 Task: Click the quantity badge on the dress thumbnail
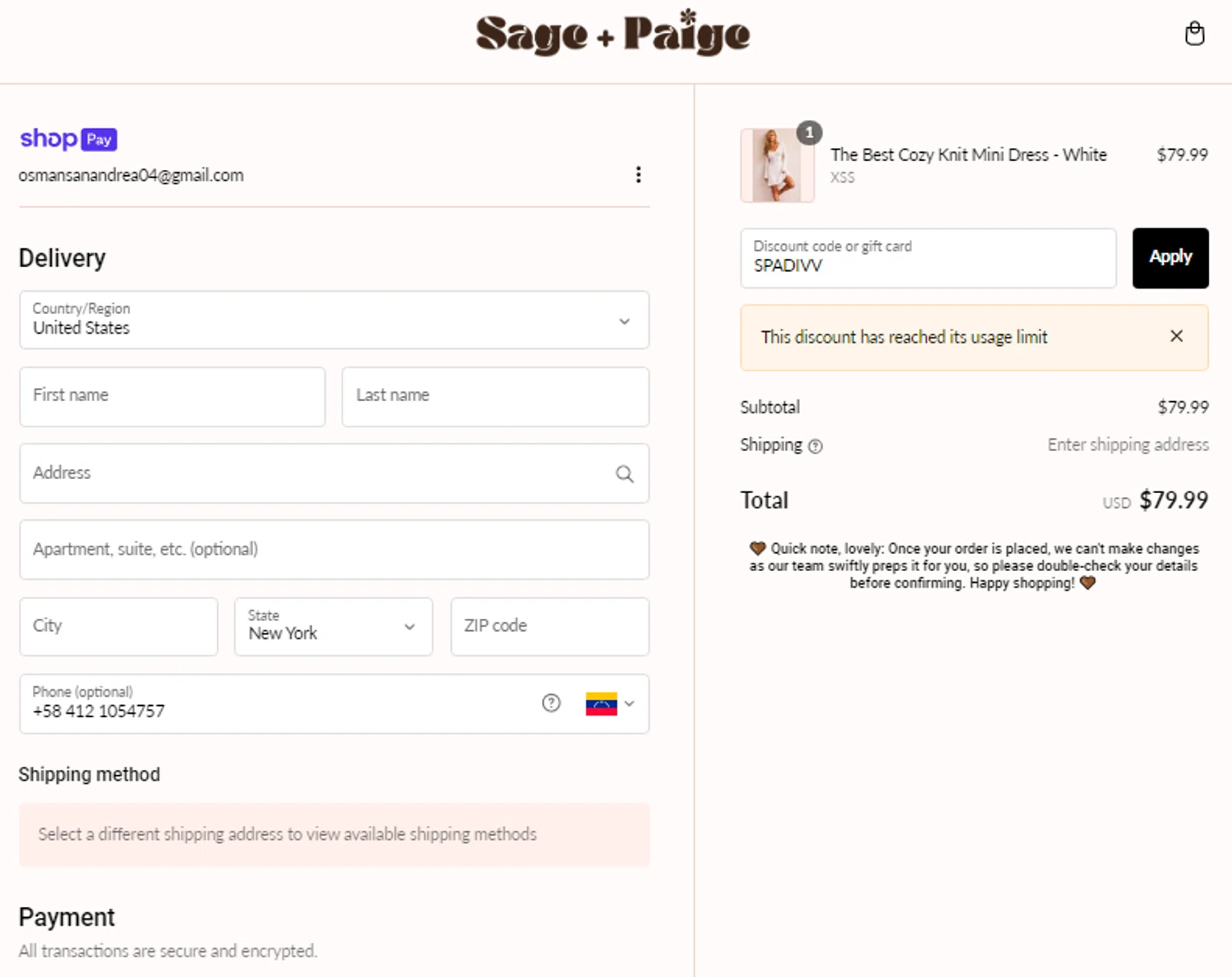[809, 132]
